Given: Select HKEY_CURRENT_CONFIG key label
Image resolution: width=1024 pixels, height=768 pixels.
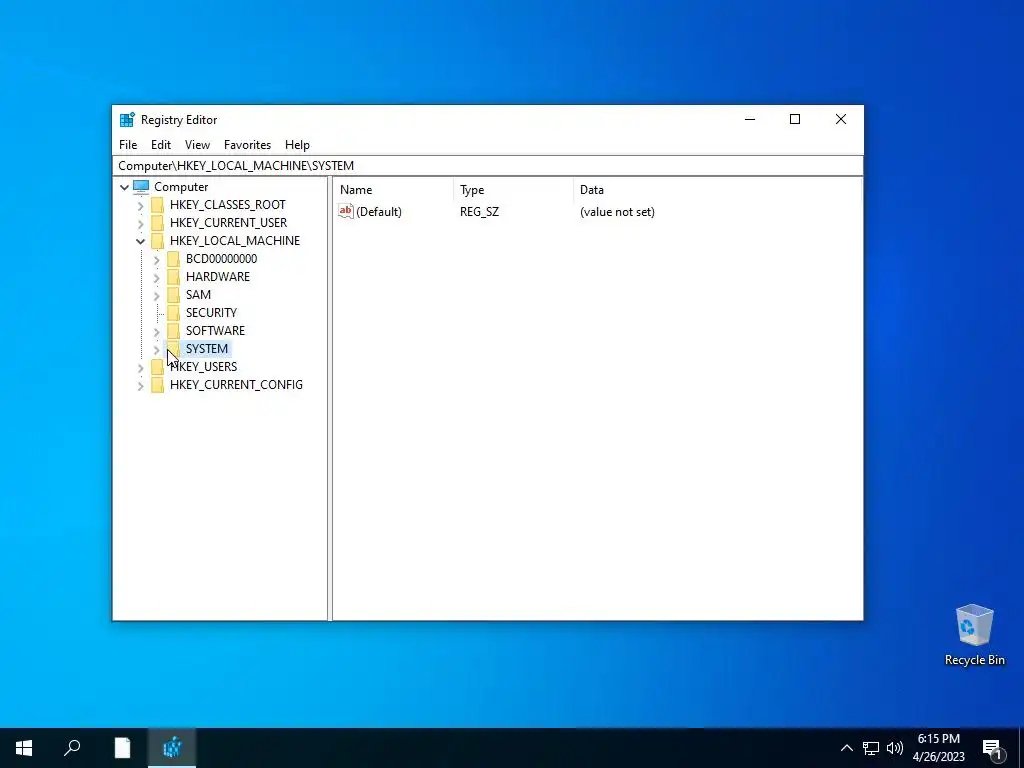Looking at the screenshot, I should click(236, 385).
